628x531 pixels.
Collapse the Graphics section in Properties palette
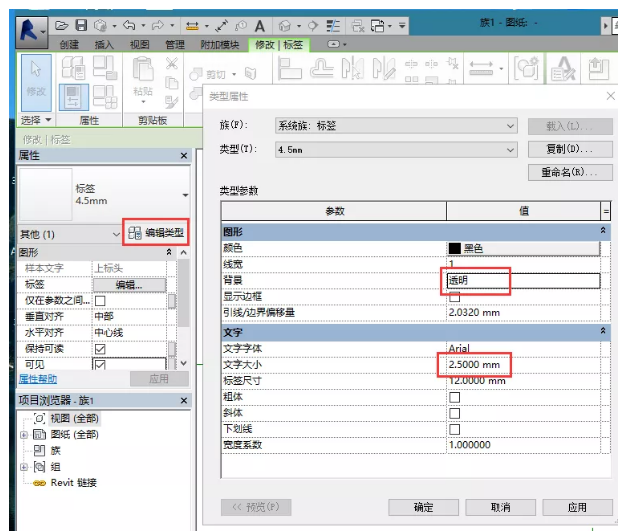(x=169, y=252)
